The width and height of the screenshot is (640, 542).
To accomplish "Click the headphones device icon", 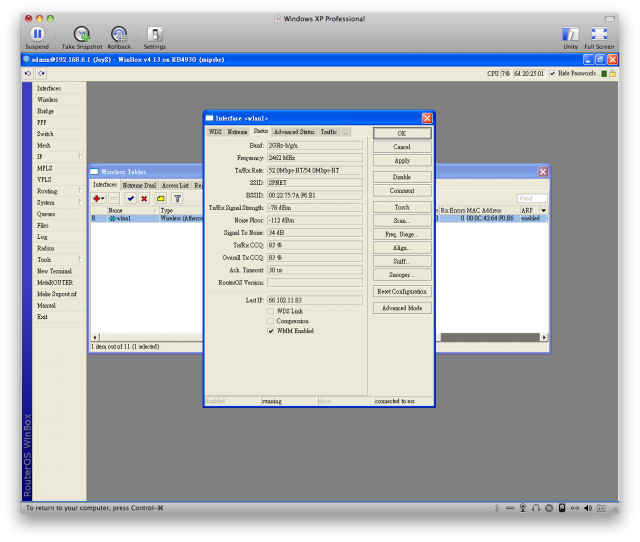I will pos(536,508).
